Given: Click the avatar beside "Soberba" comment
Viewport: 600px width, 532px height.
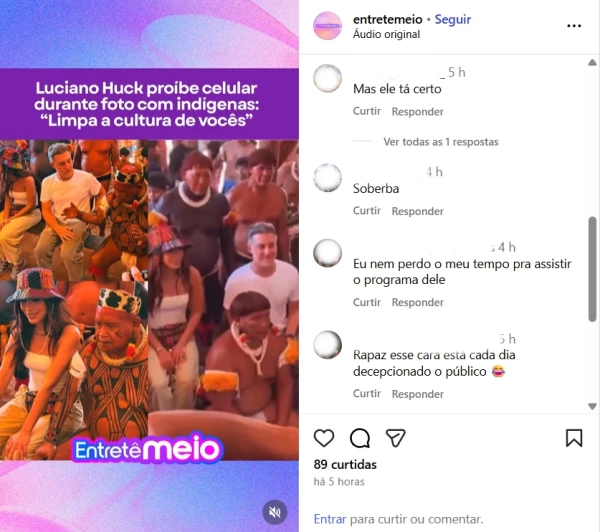Looking at the screenshot, I should [x=328, y=178].
